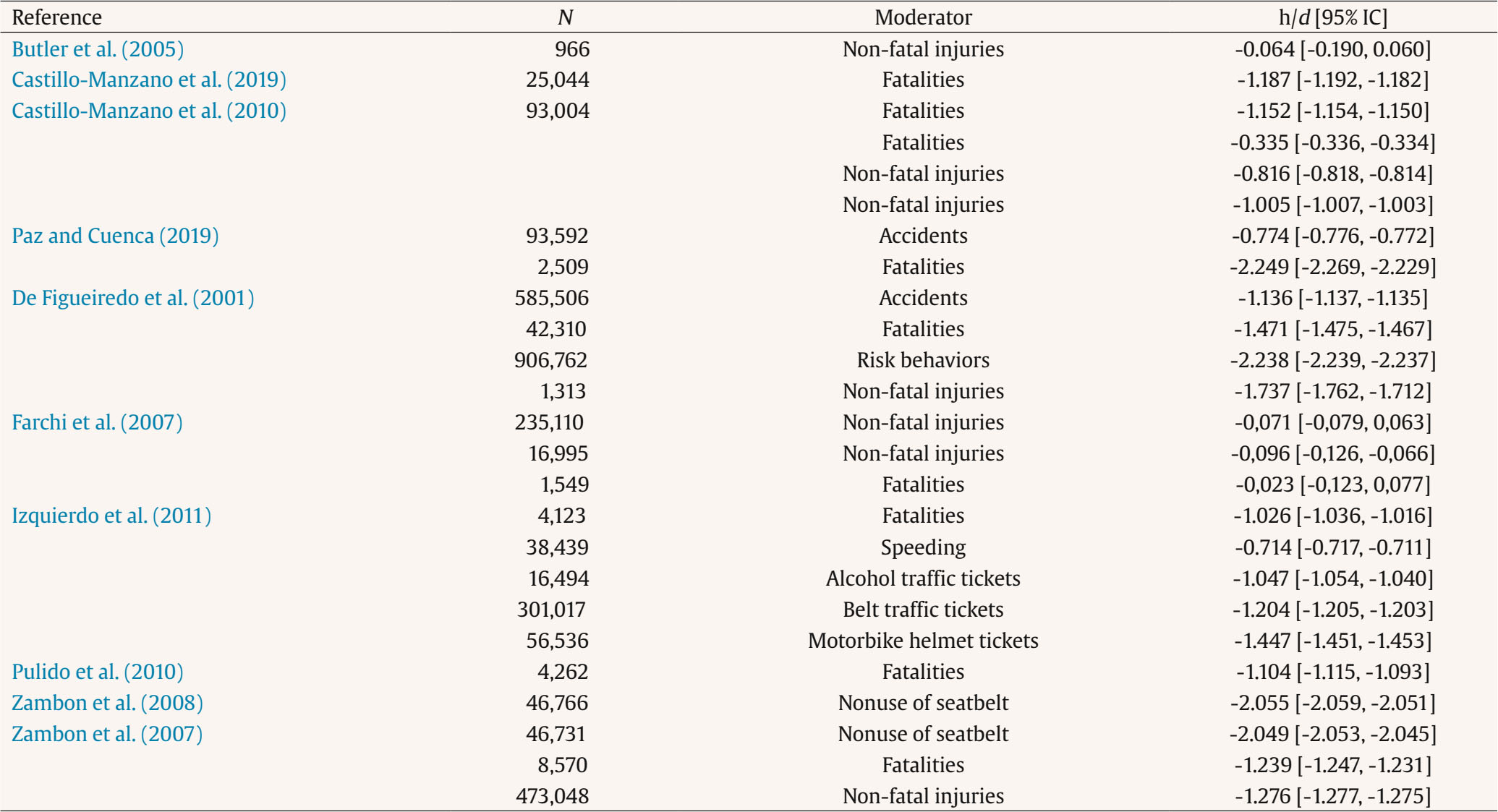The width and height of the screenshot is (1498, 812).
Task: Open the Butler et al. (2005) reference
Action: [x=98, y=49]
